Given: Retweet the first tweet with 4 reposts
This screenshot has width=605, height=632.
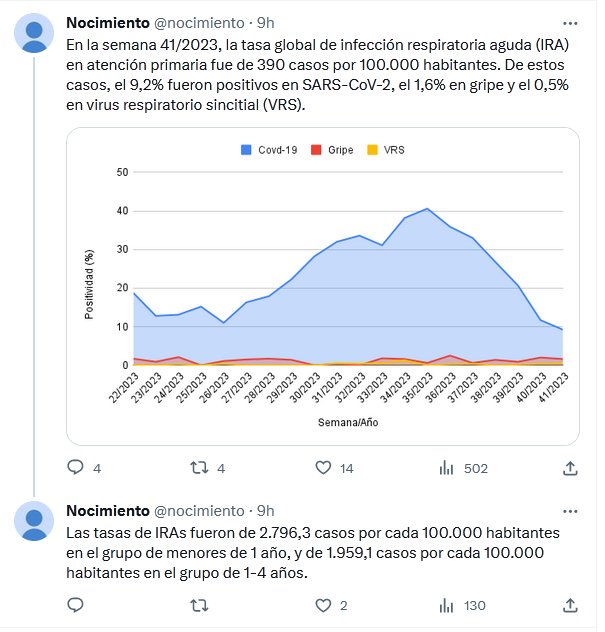Looking at the screenshot, I should 200,467.
